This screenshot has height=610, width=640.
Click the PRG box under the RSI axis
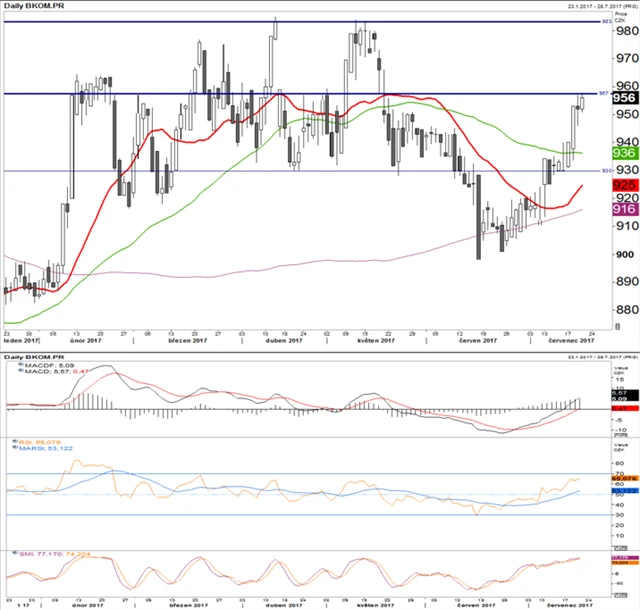tap(620, 548)
